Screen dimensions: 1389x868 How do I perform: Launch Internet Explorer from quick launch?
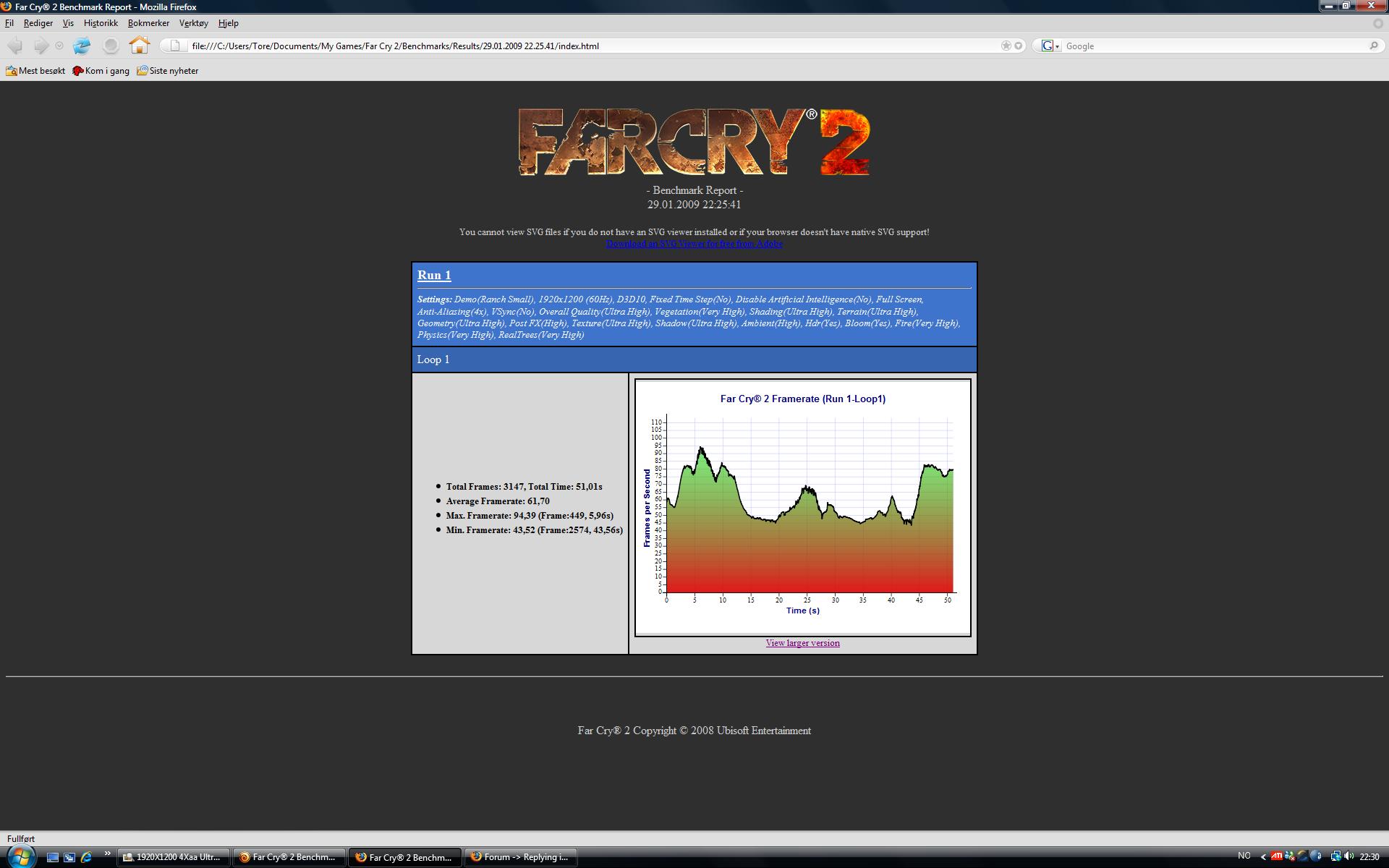click(x=87, y=857)
